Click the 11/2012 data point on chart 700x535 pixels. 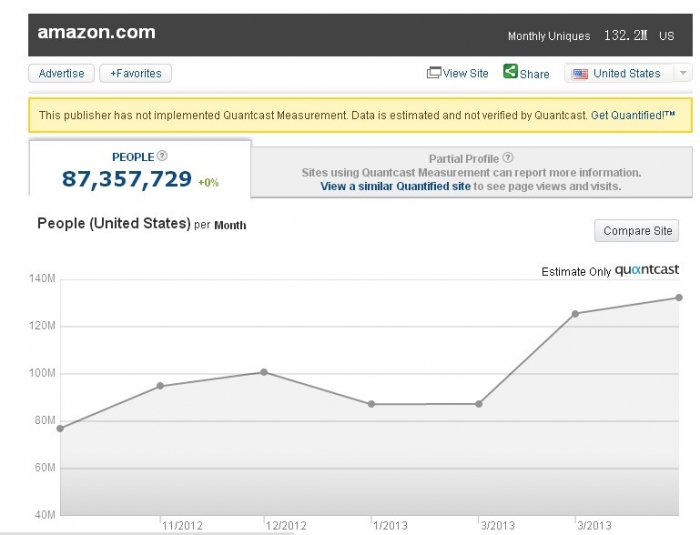[160, 386]
